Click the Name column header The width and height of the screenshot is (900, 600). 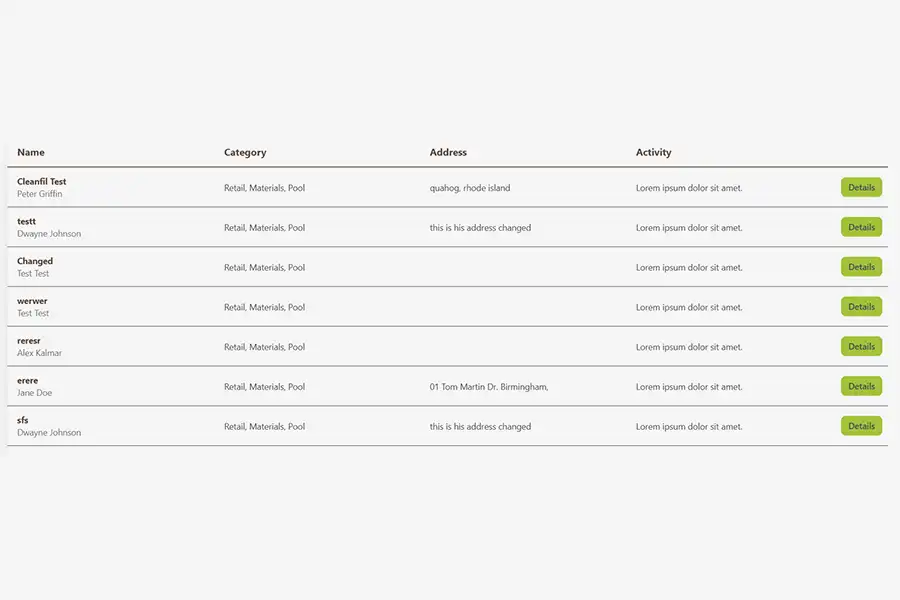coord(31,153)
